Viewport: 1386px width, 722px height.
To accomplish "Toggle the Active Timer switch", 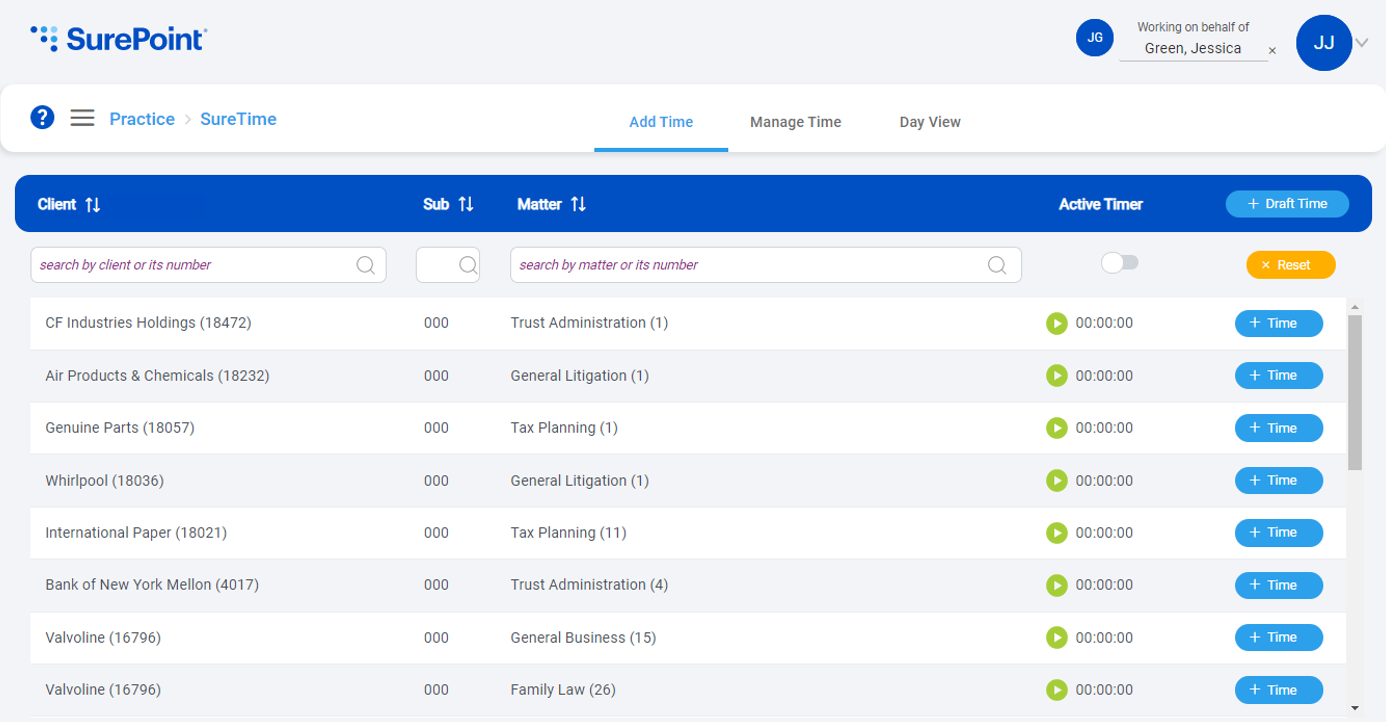I will (x=1119, y=263).
